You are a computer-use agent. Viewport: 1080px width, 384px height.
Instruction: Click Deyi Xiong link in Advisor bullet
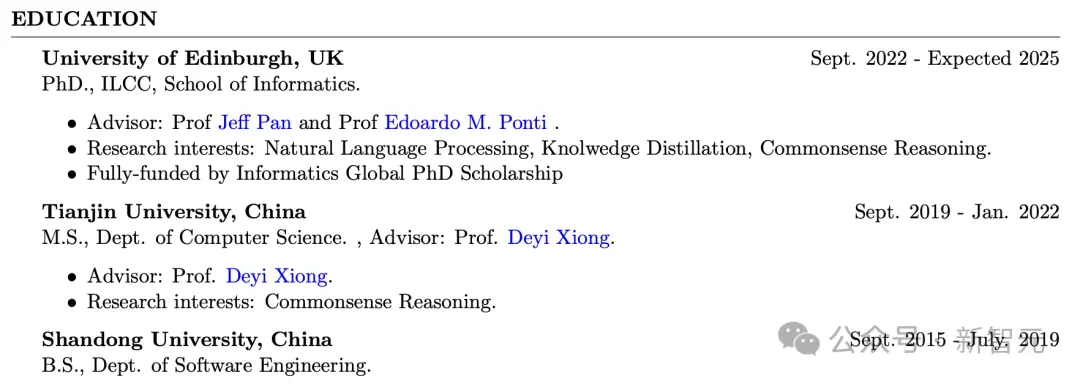(x=277, y=277)
